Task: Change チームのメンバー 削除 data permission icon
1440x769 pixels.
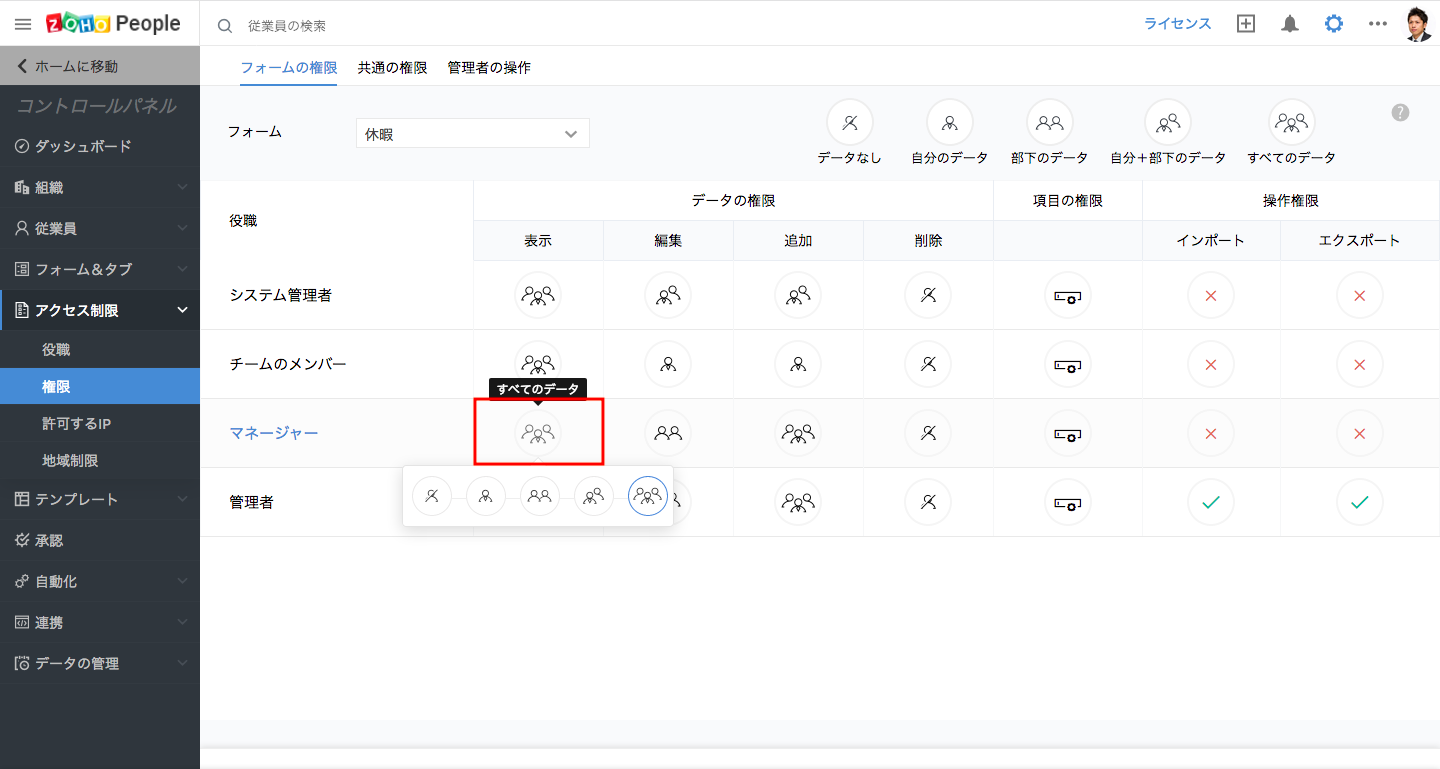Action: 928,364
